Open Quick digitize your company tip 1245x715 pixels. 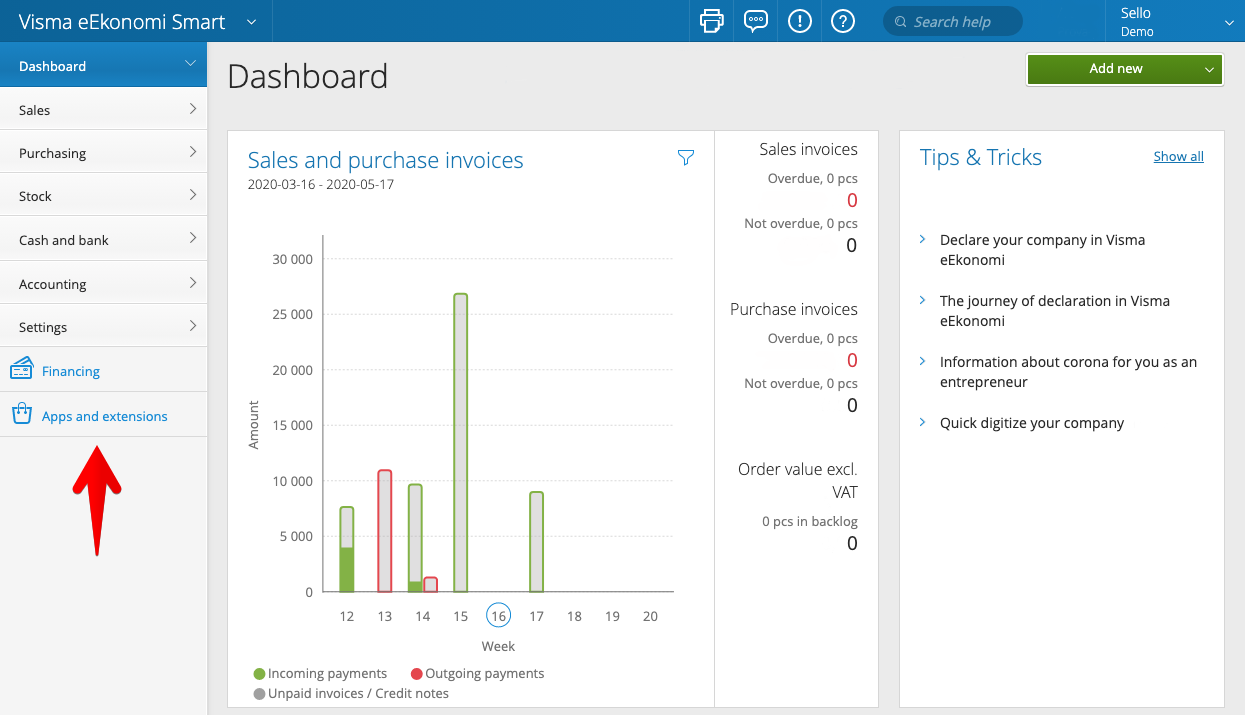[x=1031, y=423]
